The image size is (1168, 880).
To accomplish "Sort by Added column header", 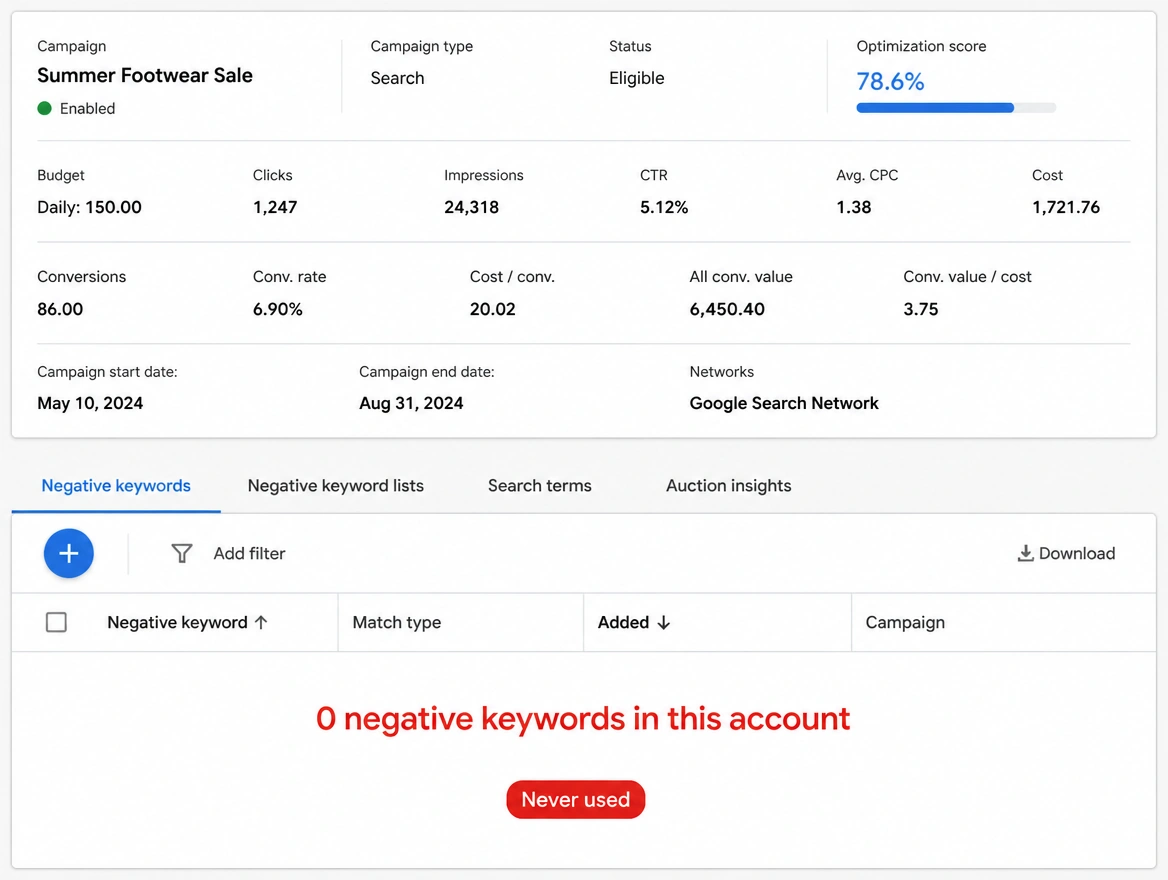I will tap(623, 622).
